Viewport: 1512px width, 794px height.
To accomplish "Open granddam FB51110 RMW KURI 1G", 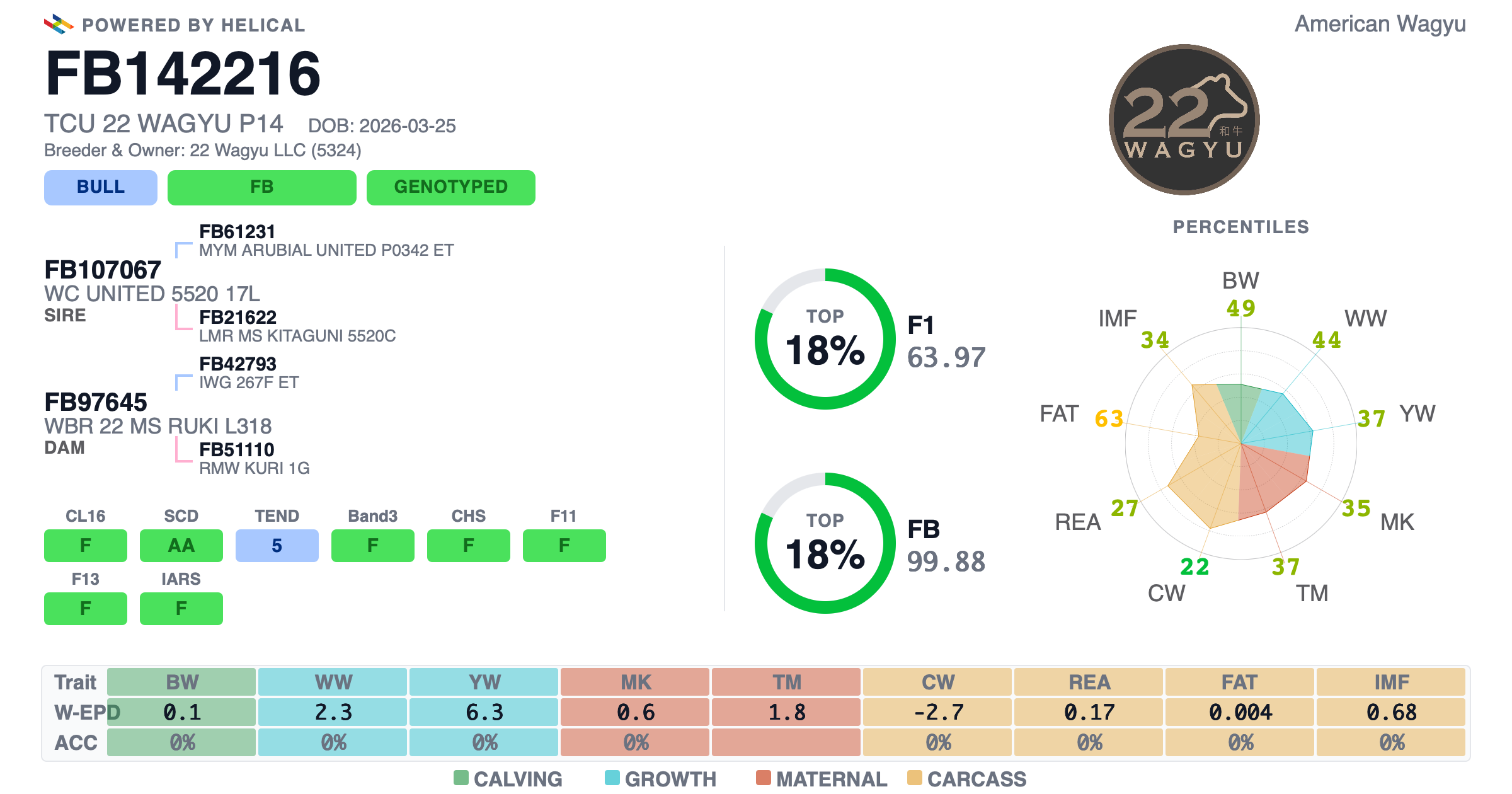I will 255,459.
